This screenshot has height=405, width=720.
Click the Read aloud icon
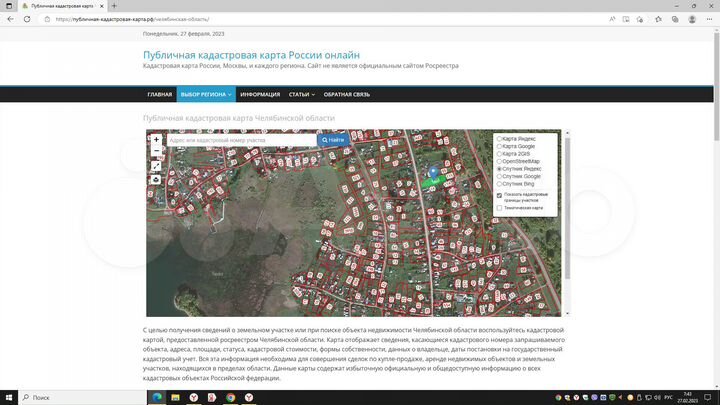[612, 19]
